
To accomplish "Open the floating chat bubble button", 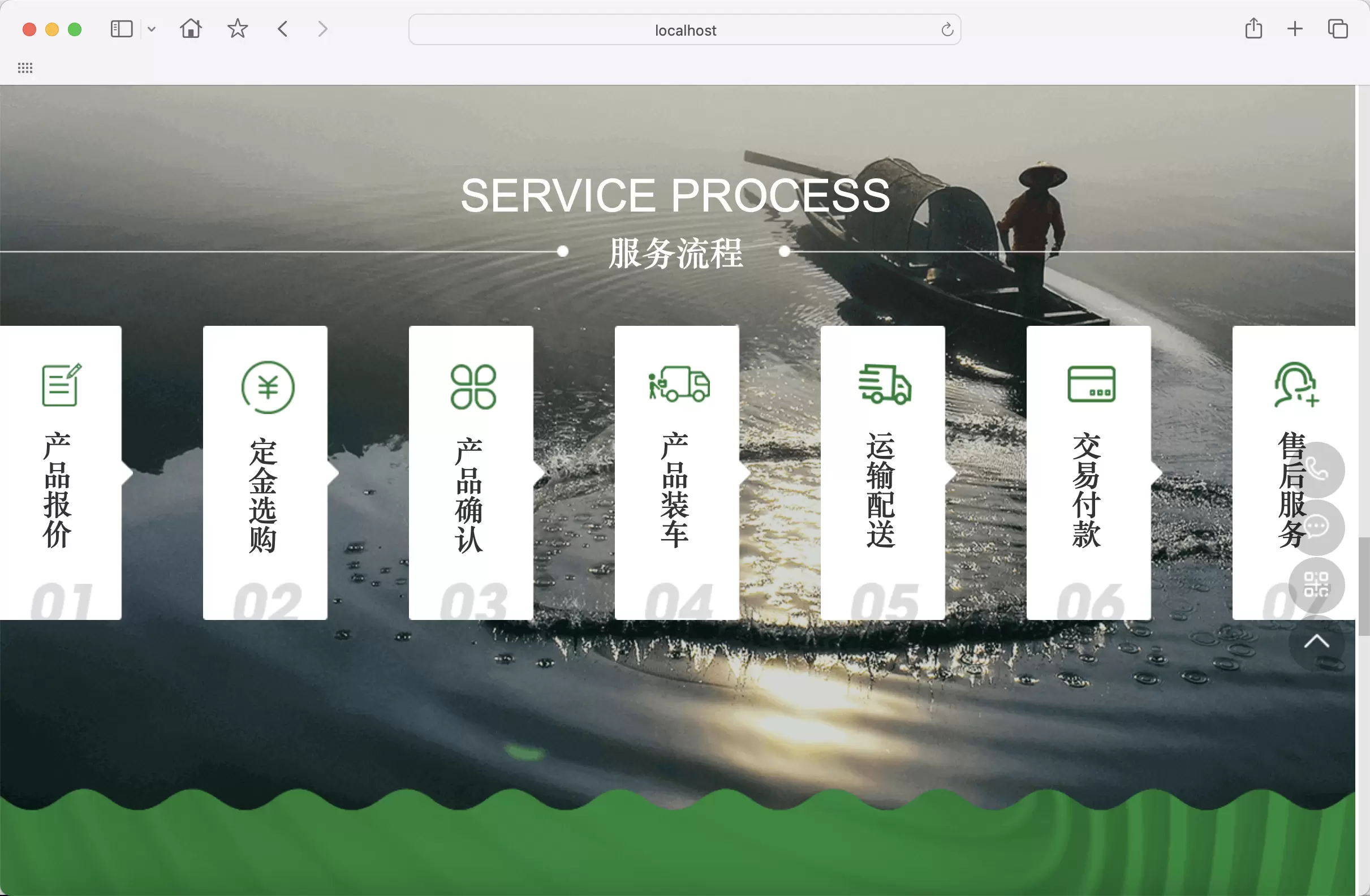I will 1316,527.
